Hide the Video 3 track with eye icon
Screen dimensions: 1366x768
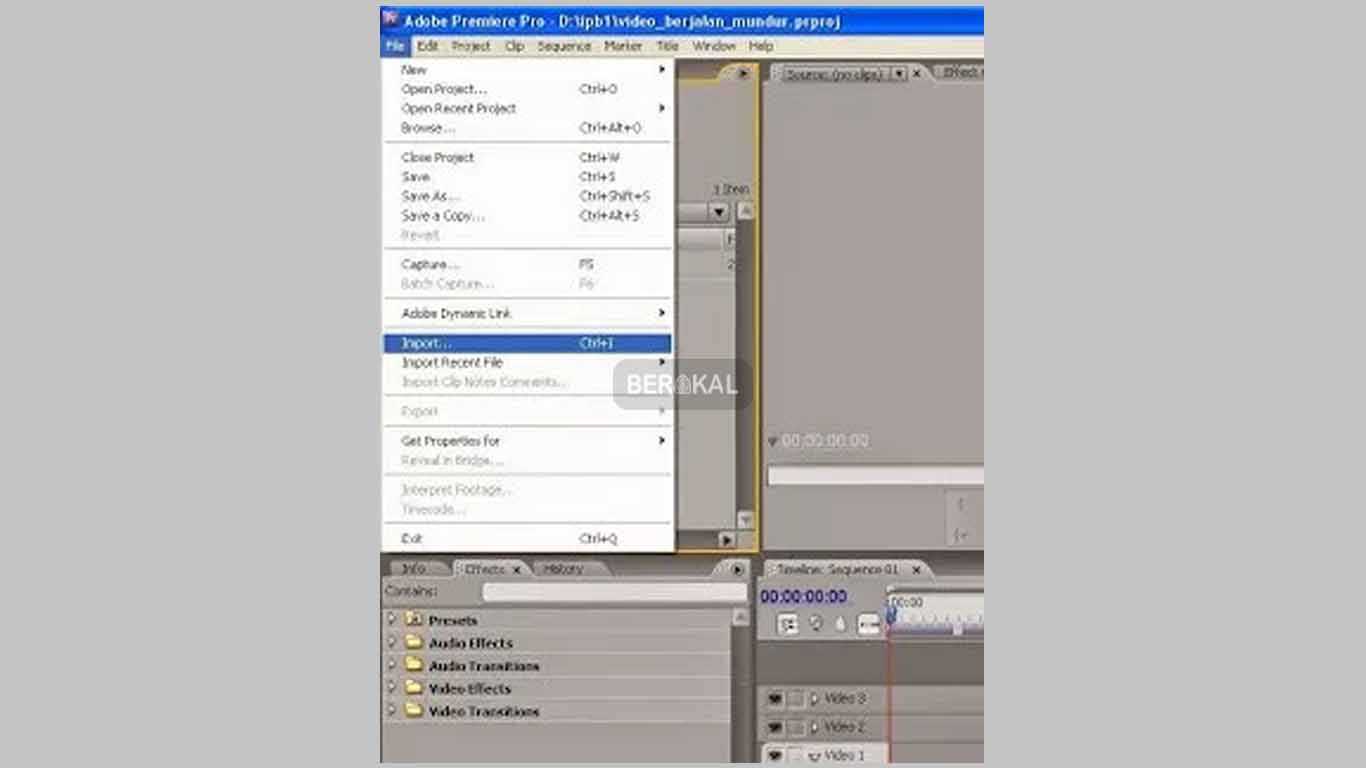pyautogui.click(x=774, y=699)
